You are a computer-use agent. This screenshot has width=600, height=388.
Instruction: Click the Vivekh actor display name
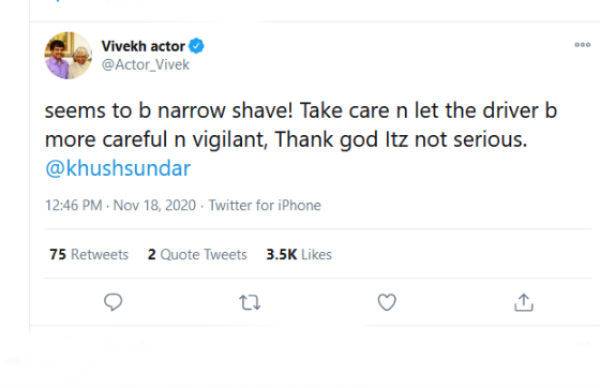coord(143,46)
